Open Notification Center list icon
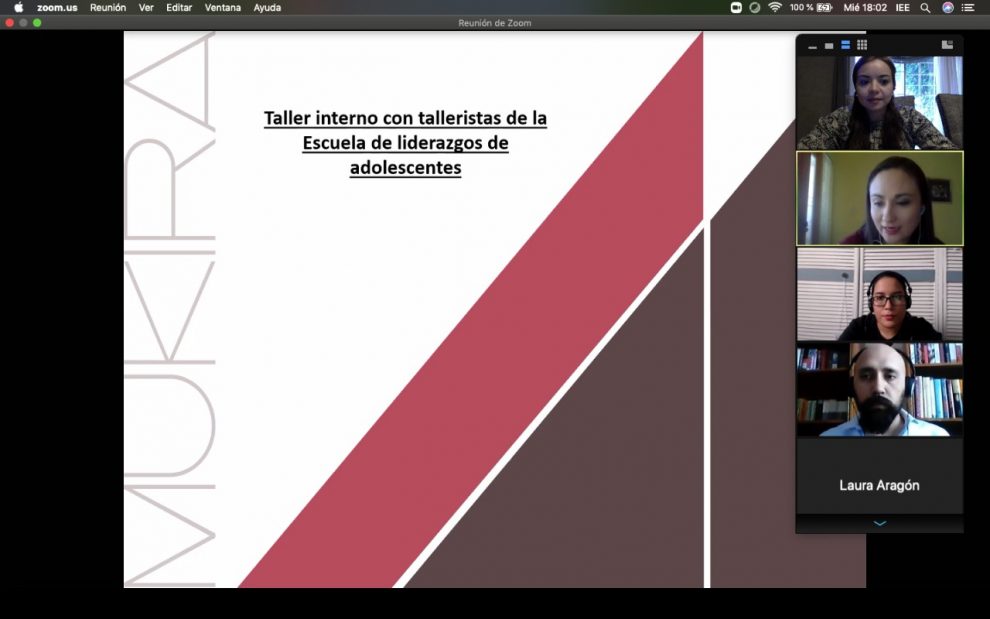 pos(968,7)
